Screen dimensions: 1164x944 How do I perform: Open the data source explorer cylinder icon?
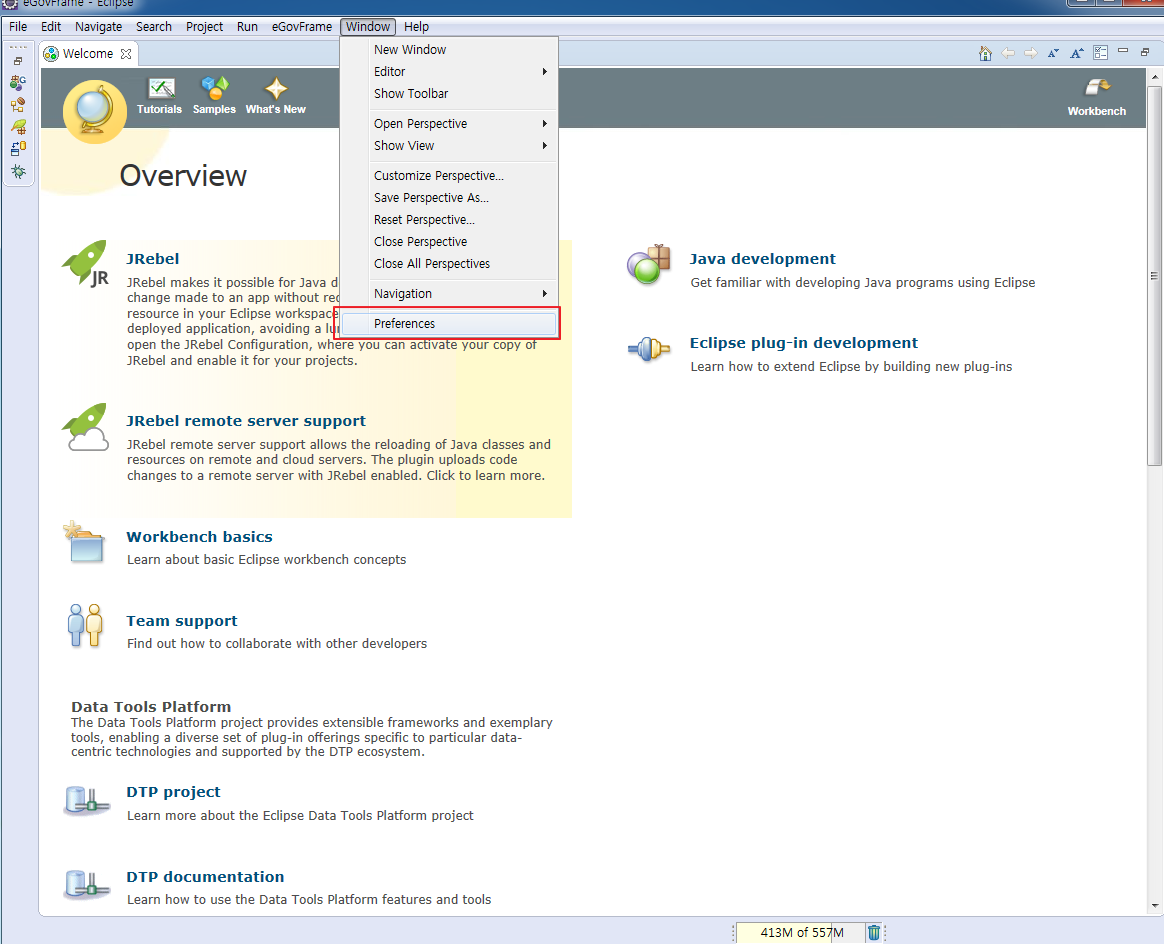[x=19, y=149]
